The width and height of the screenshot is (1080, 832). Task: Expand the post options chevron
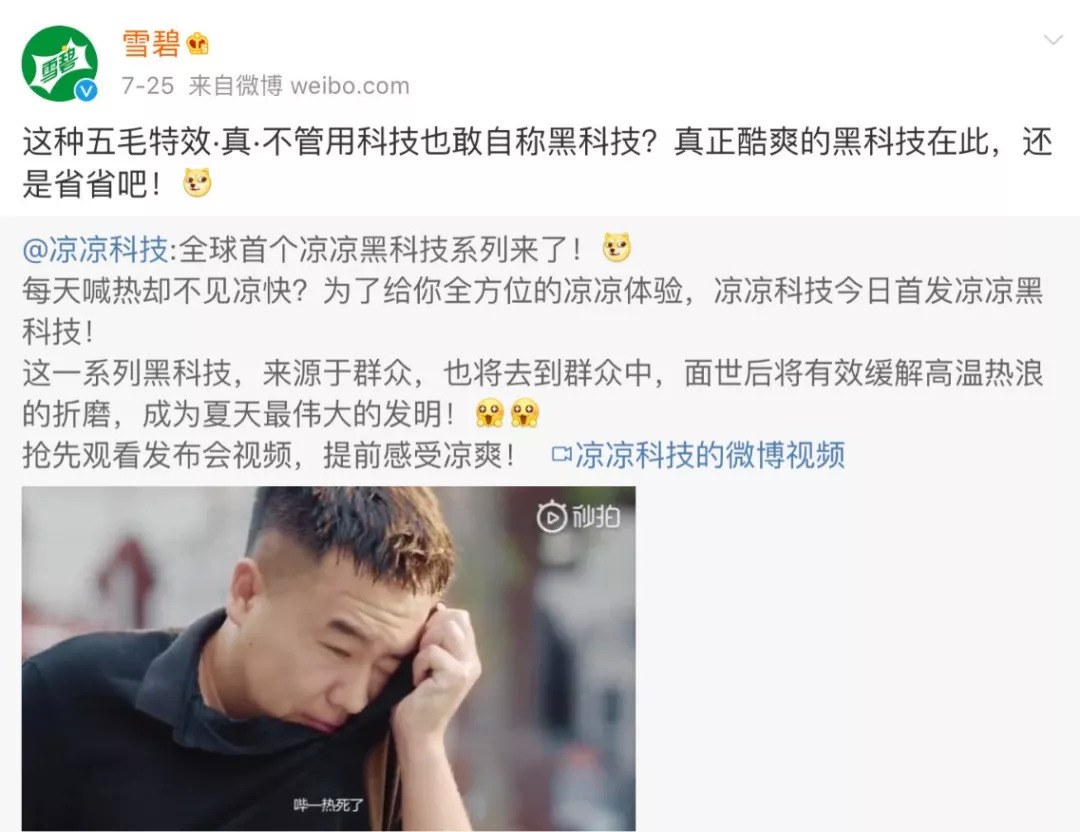point(1053,40)
